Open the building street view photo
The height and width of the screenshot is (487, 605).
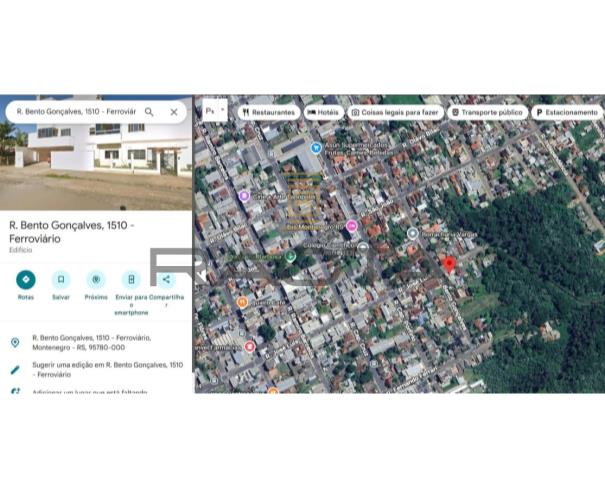[96, 167]
